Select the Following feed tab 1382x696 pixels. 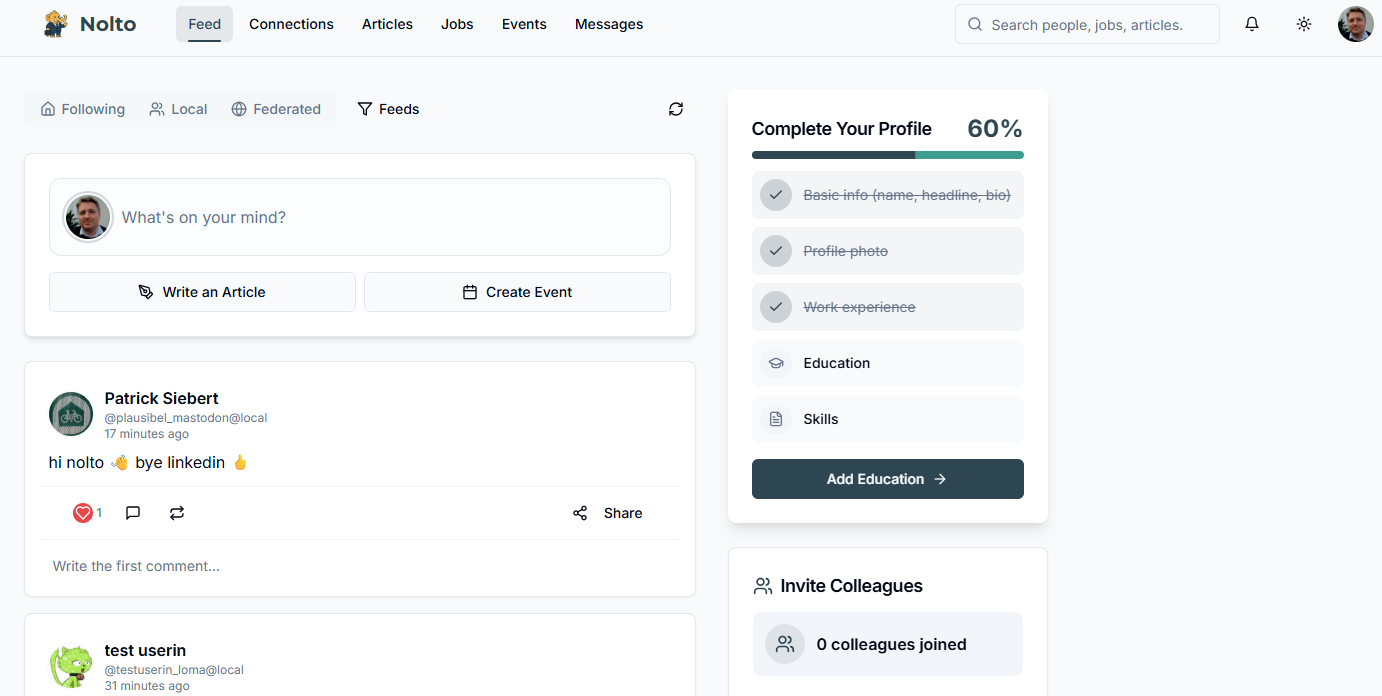83,109
